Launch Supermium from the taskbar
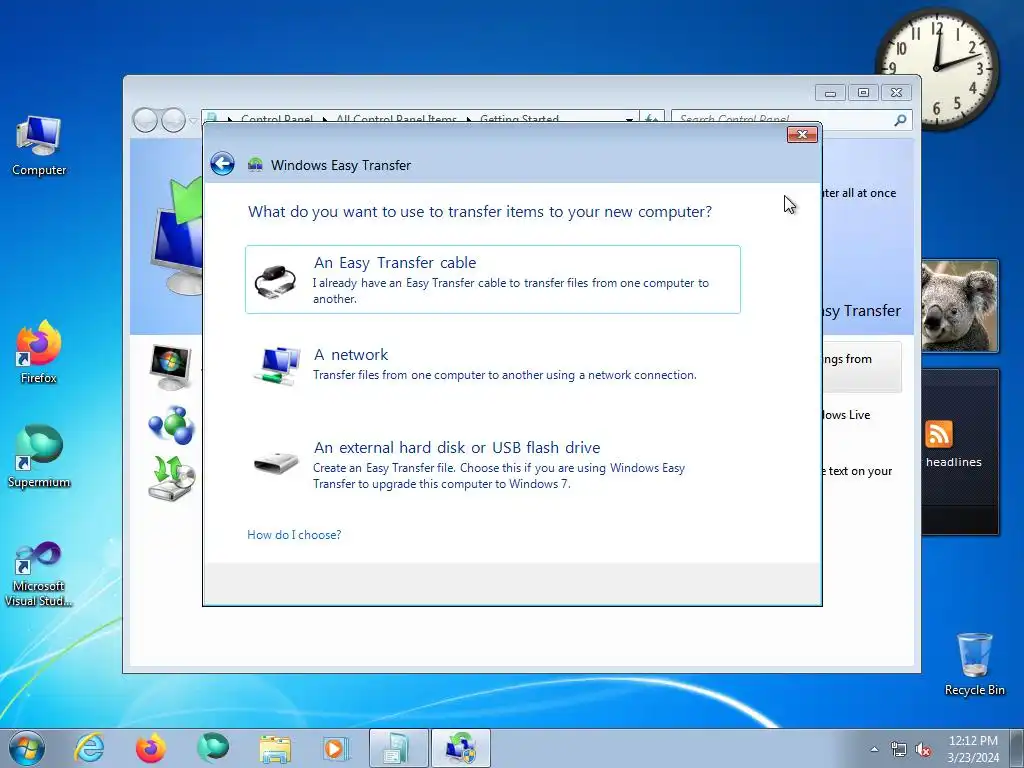This screenshot has width=1024, height=768. (213, 748)
